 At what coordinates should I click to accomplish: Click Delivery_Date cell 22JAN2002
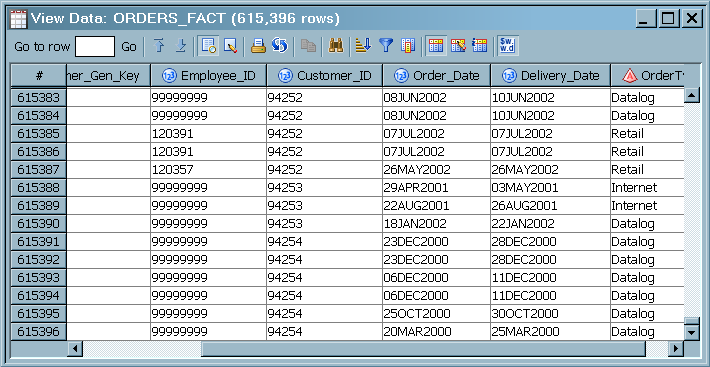click(x=551, y=224)
